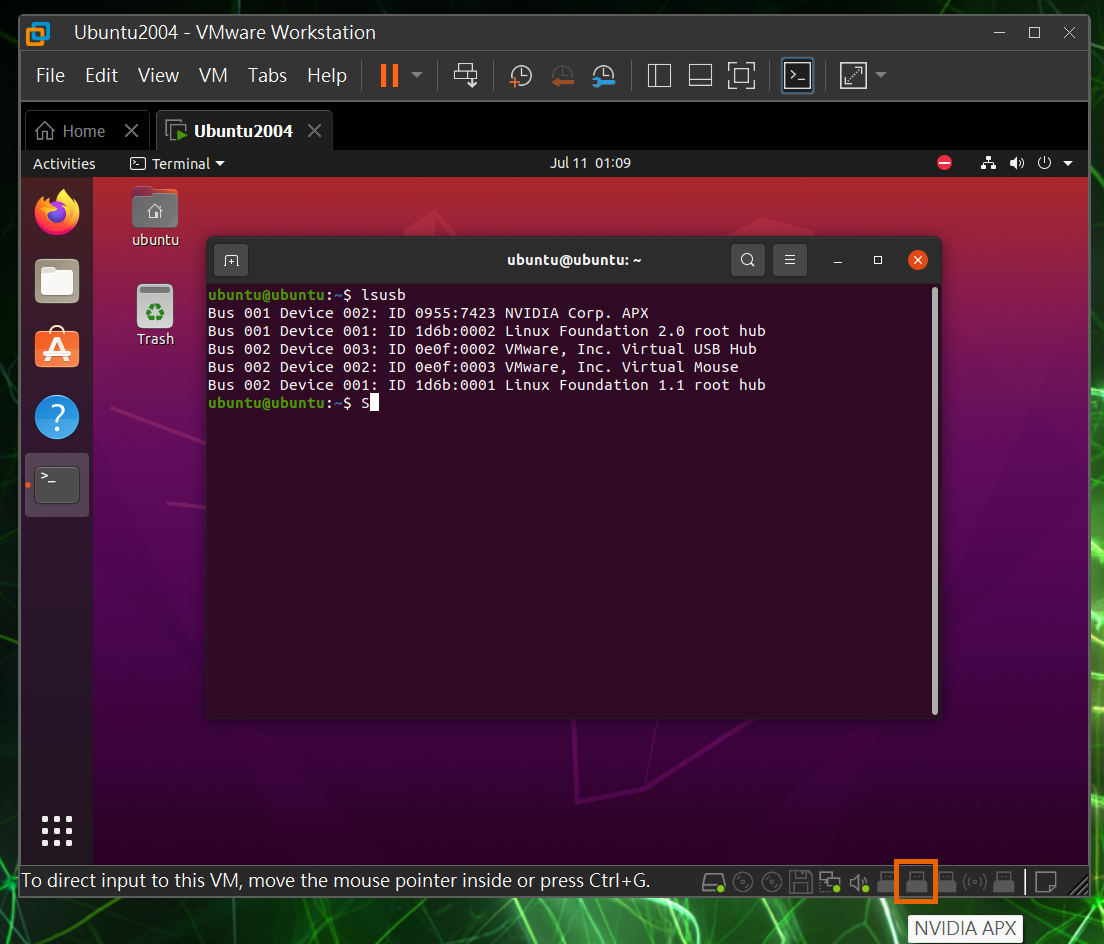This screenshot has width=1104, height=944.
Task: Click the Activities button in Ubuntu
Action: click(64, 164)
